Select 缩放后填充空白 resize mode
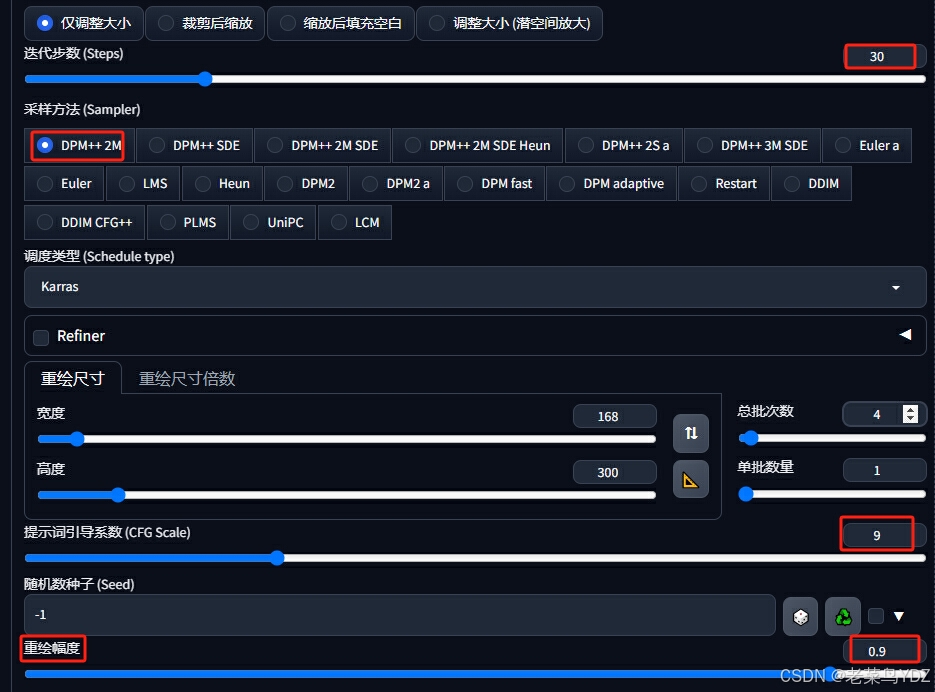This screenshot has height=692, width=935. pyautogui.click(x=340, y=23)
